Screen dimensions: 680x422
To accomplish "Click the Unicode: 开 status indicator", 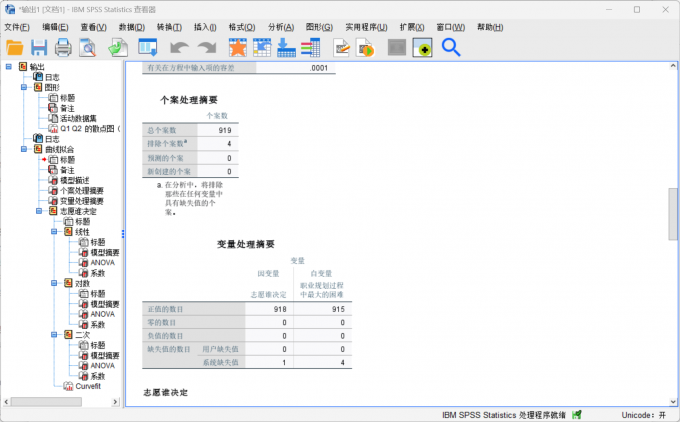I will pyautogui.click(x=644, y=415).
